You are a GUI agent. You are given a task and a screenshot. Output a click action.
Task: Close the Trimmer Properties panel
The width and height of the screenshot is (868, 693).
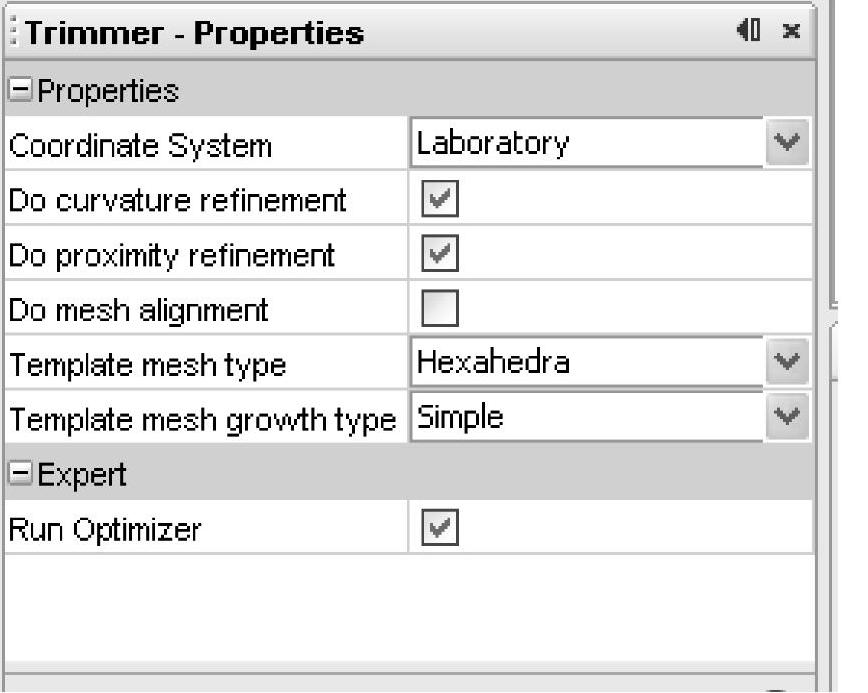(792, 31)
